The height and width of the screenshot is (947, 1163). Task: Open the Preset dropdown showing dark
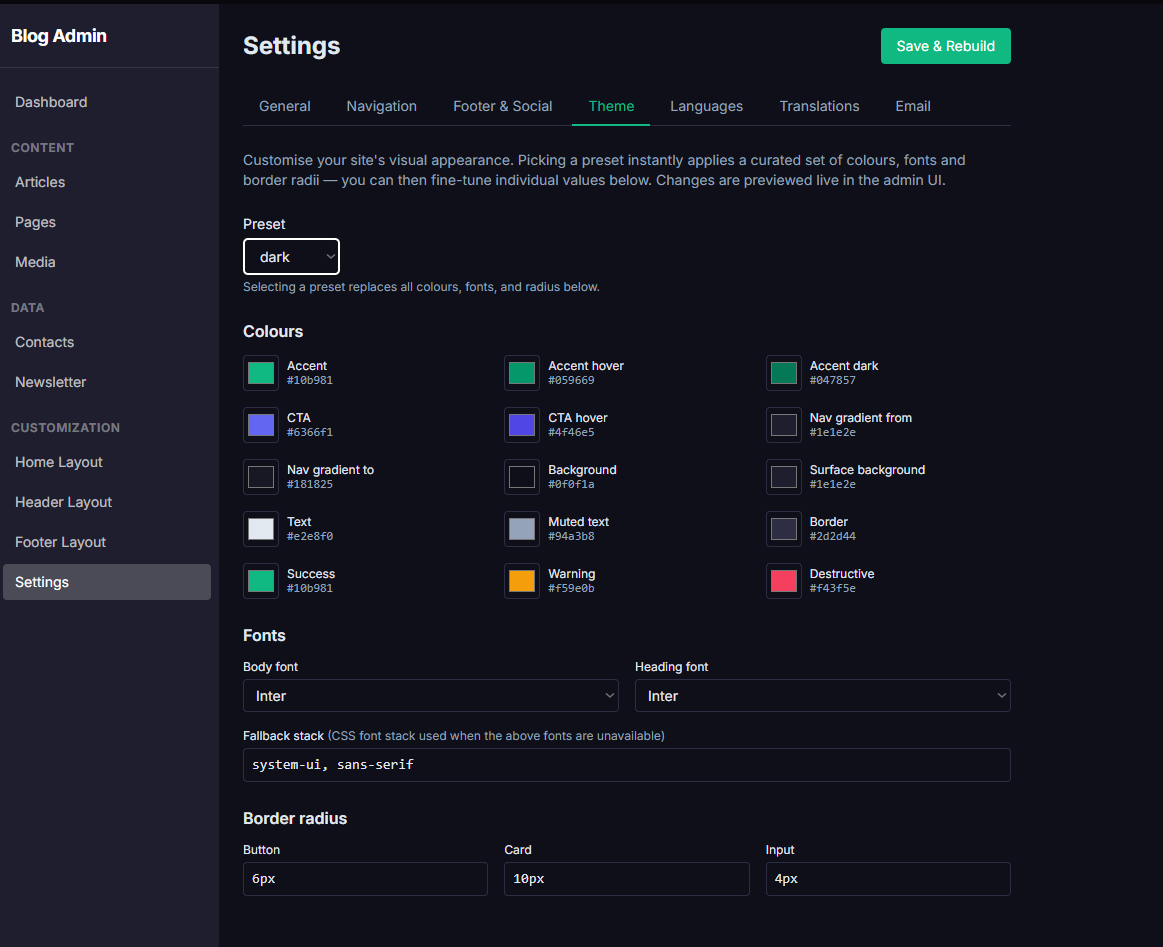click(291, 257)
